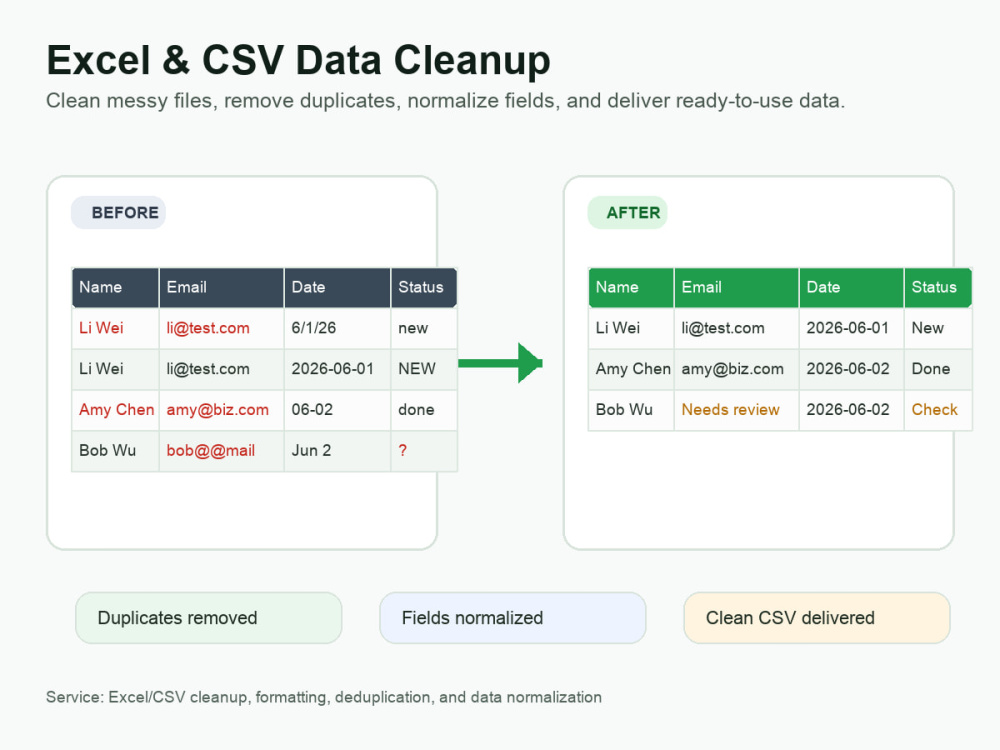Click the "Excel & CSV Data Cleanup" title

298,61
